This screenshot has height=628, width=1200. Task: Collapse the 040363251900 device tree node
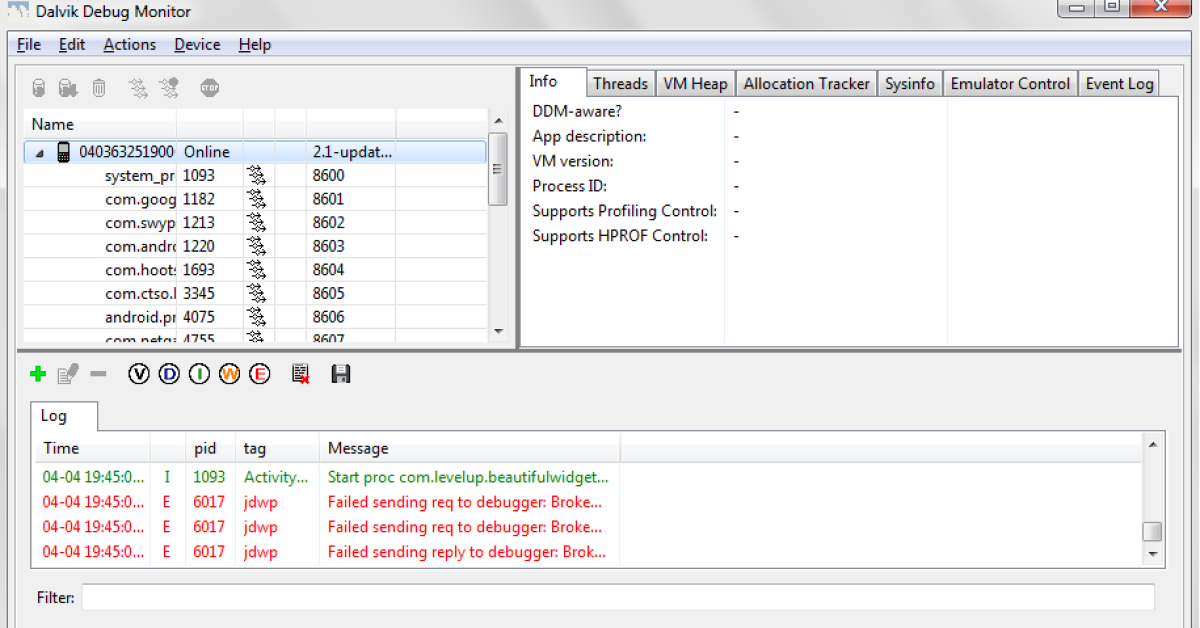click(40, 153)
